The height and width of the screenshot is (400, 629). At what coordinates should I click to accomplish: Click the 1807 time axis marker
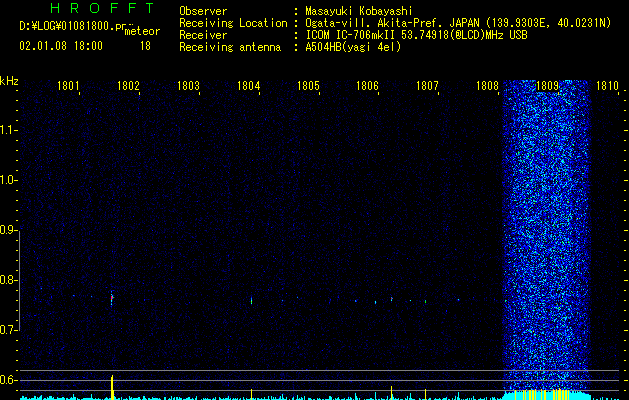point(427,86)
